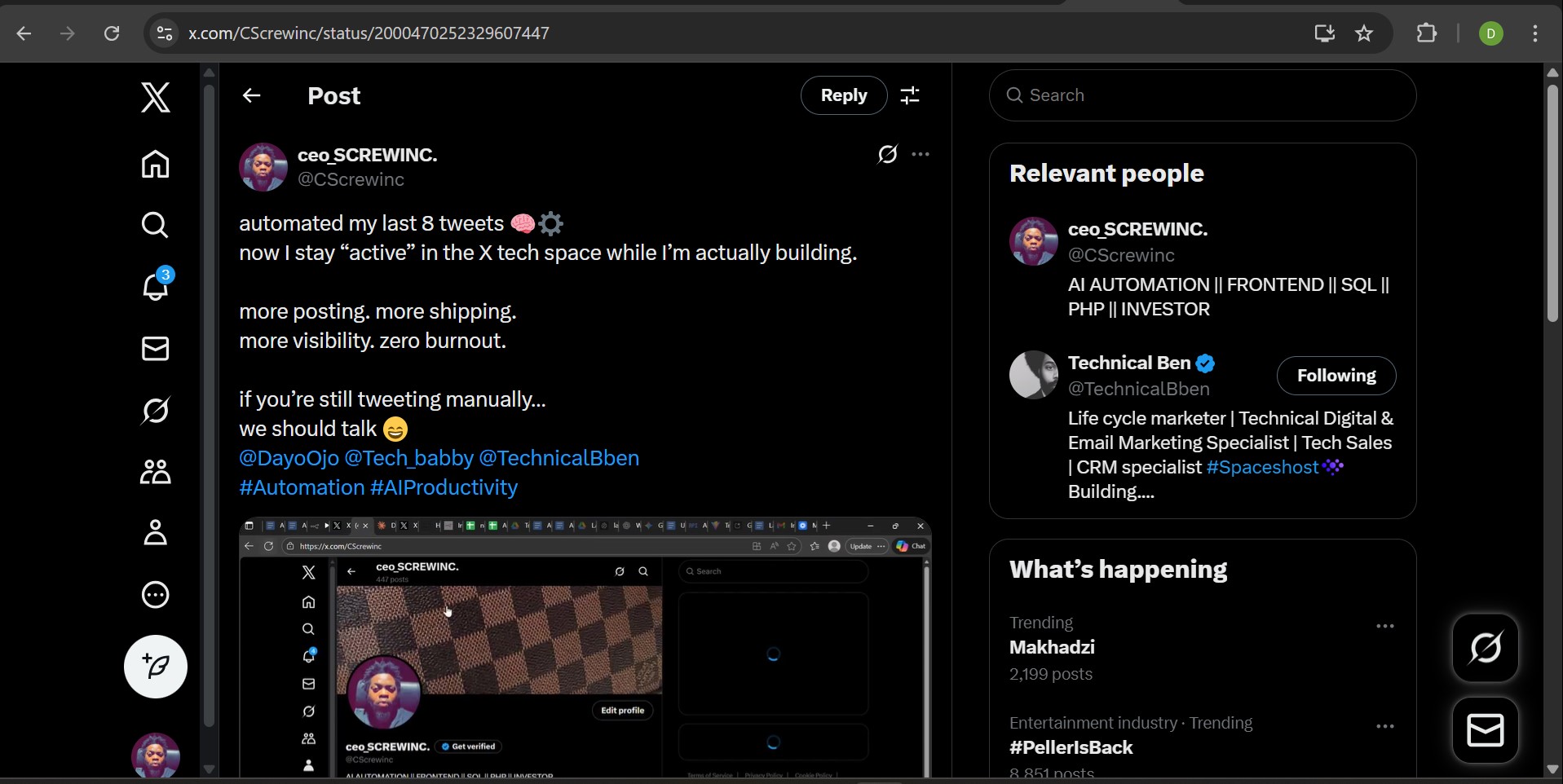Click the back arrow beside Post
The height and width of the screenshot is (784, 1563).
click(x=251, y=96)
